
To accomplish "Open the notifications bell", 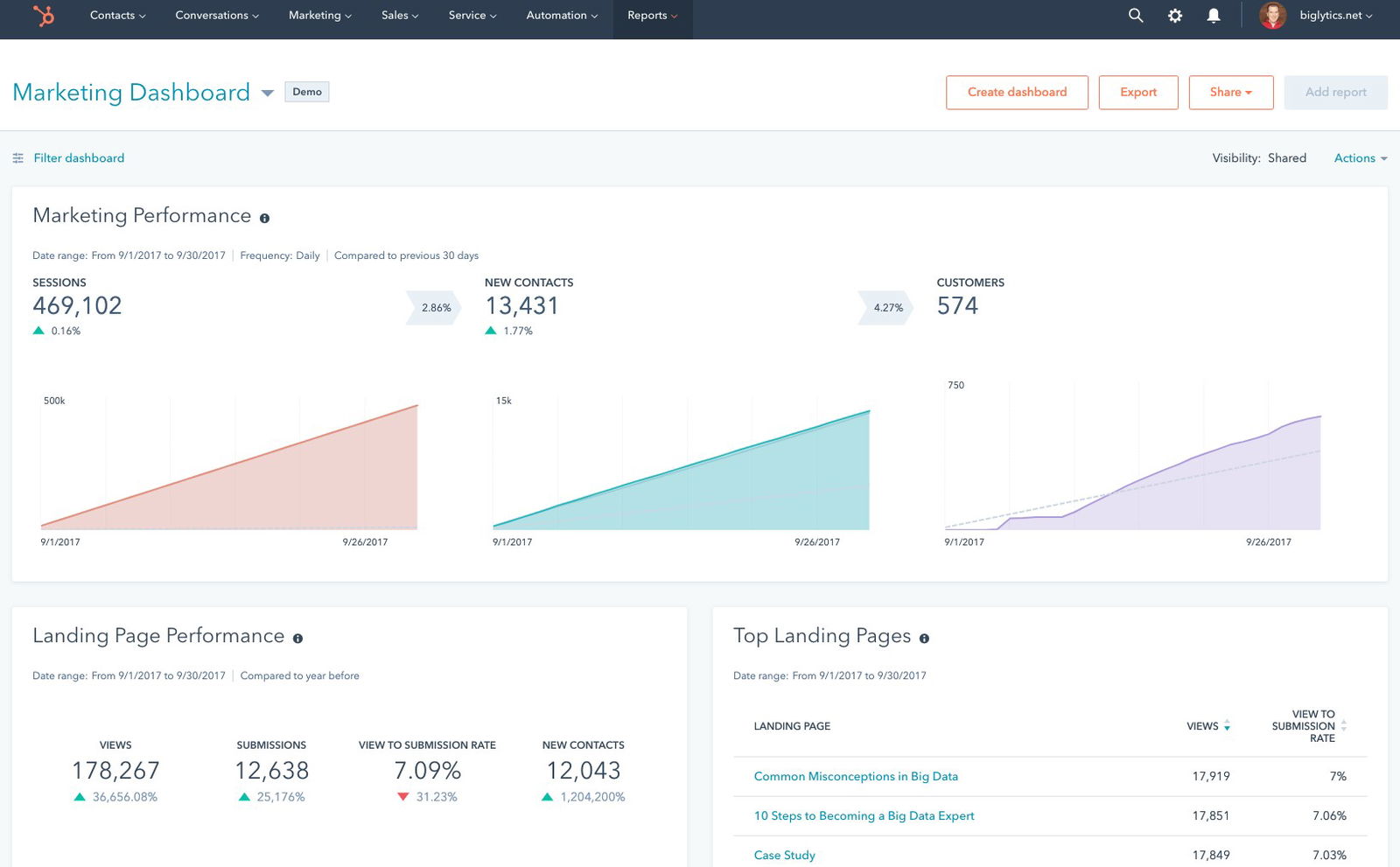I will coord(1214,15).
